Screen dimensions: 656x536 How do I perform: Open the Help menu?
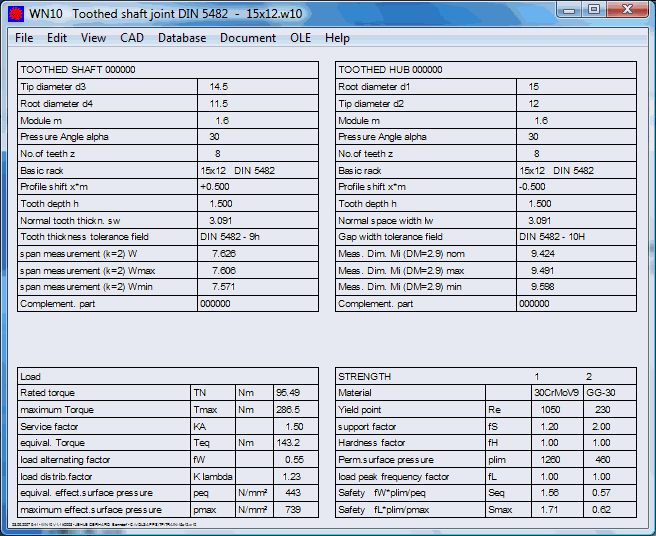coord(338,38)
